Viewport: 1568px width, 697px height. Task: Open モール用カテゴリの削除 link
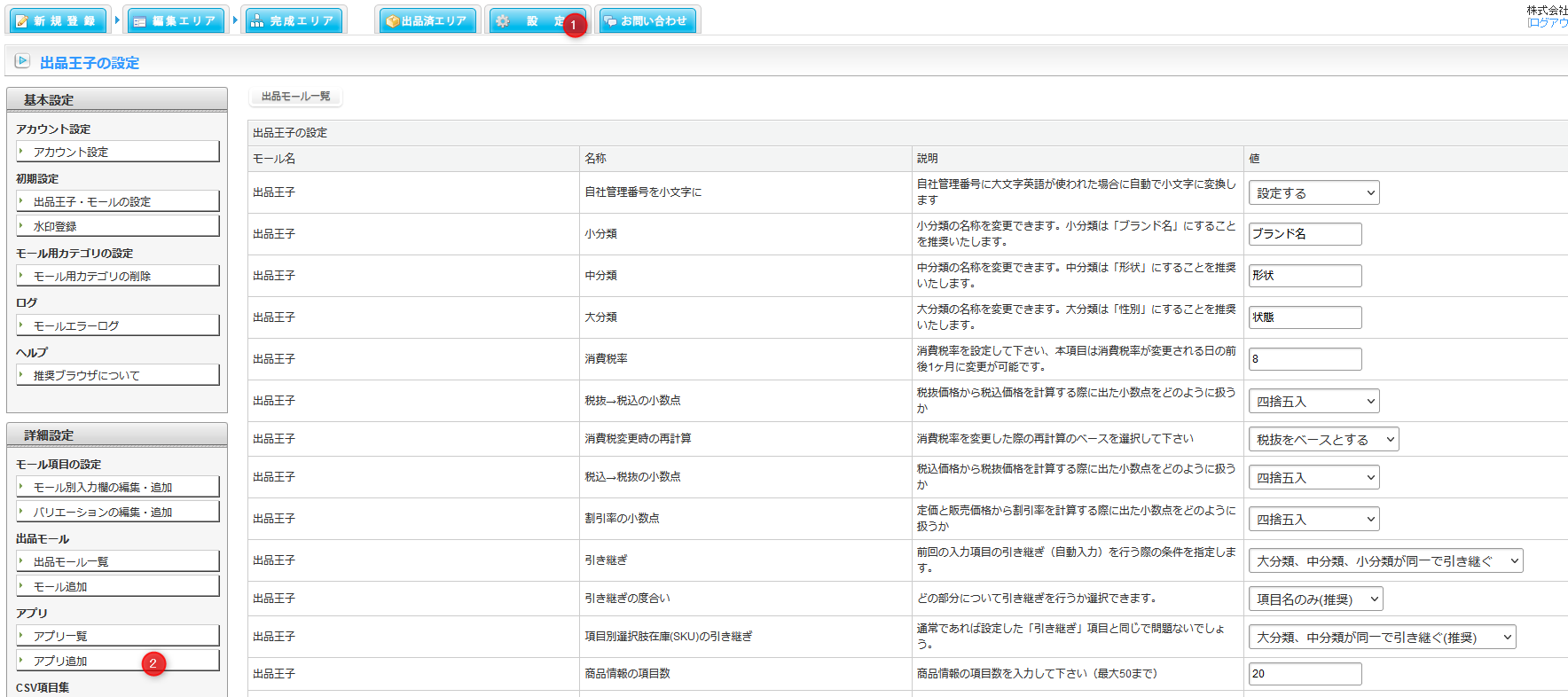pyautogui.click(x=118, y=276)
